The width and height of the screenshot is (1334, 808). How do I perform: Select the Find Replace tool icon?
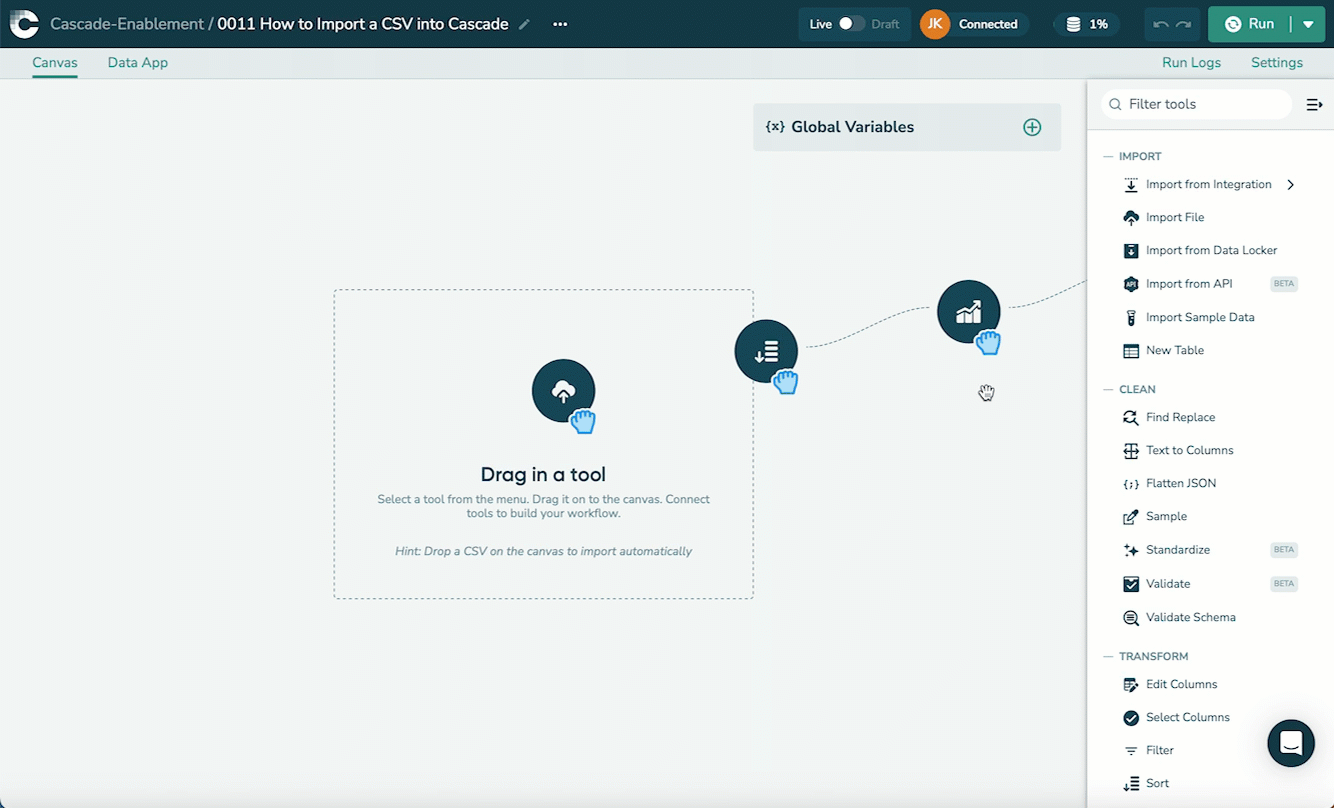pyautogui.click(x=1131, y=418)
